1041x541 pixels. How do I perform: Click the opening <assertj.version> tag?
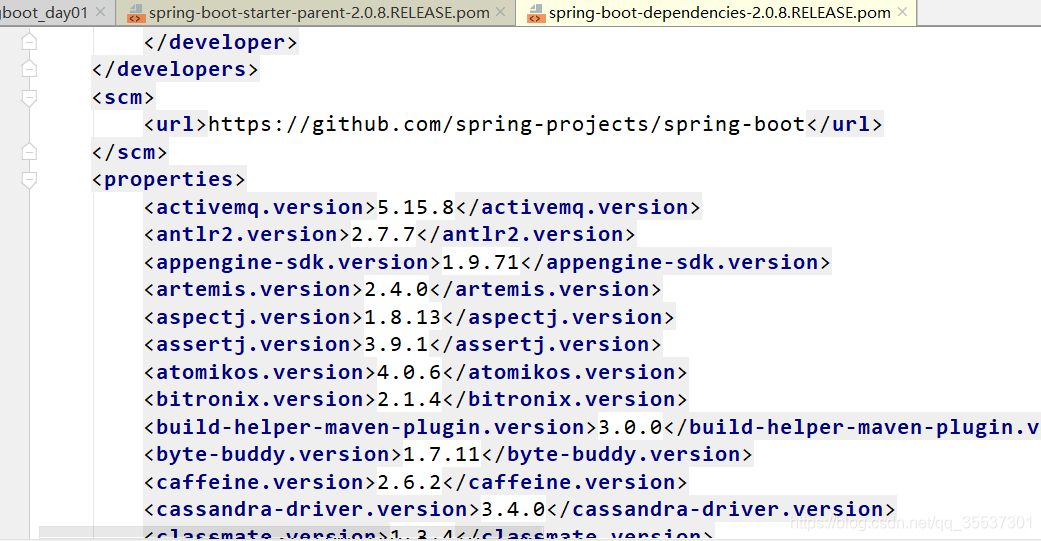(x=254, y=345)
